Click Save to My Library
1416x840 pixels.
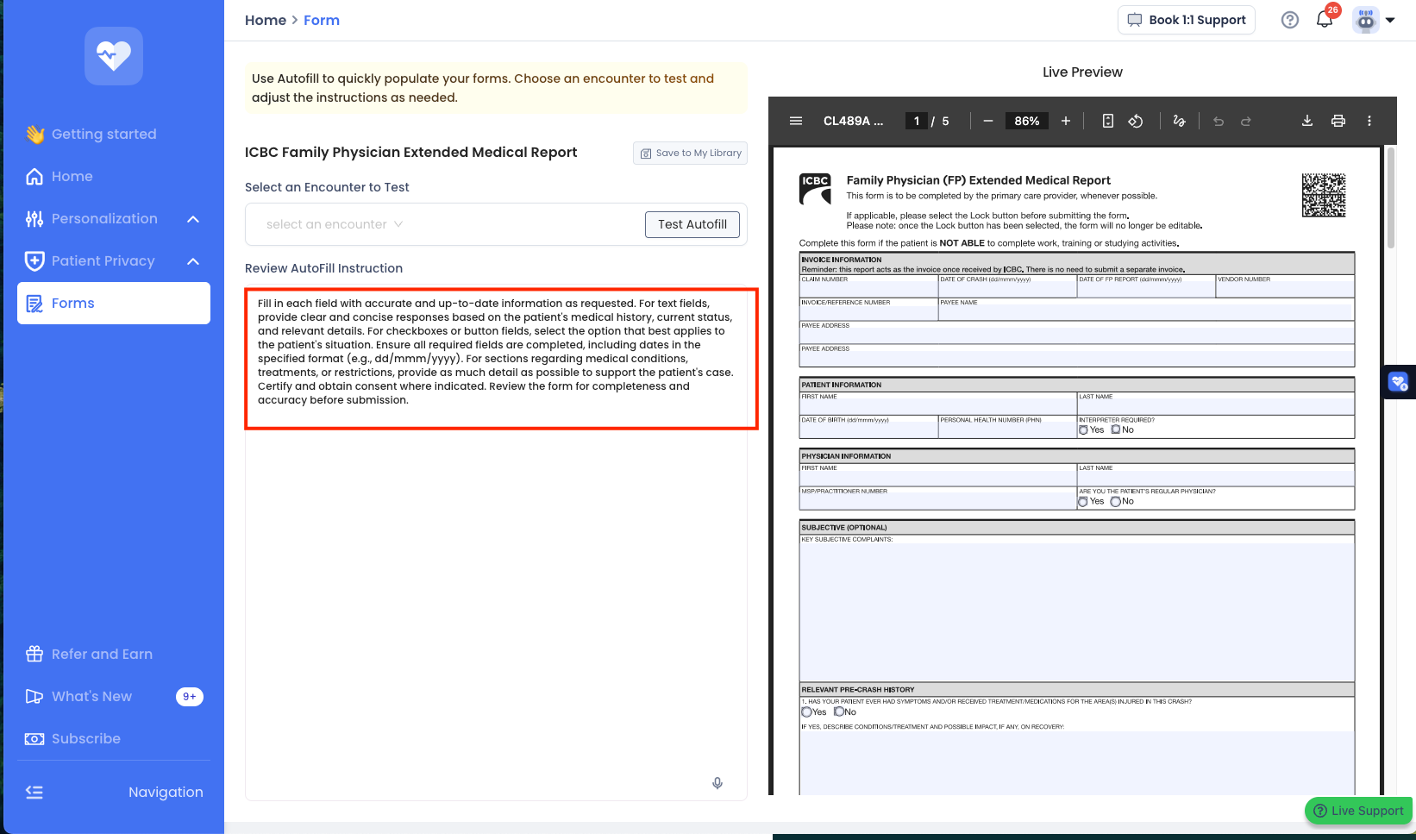coord(690,153)
